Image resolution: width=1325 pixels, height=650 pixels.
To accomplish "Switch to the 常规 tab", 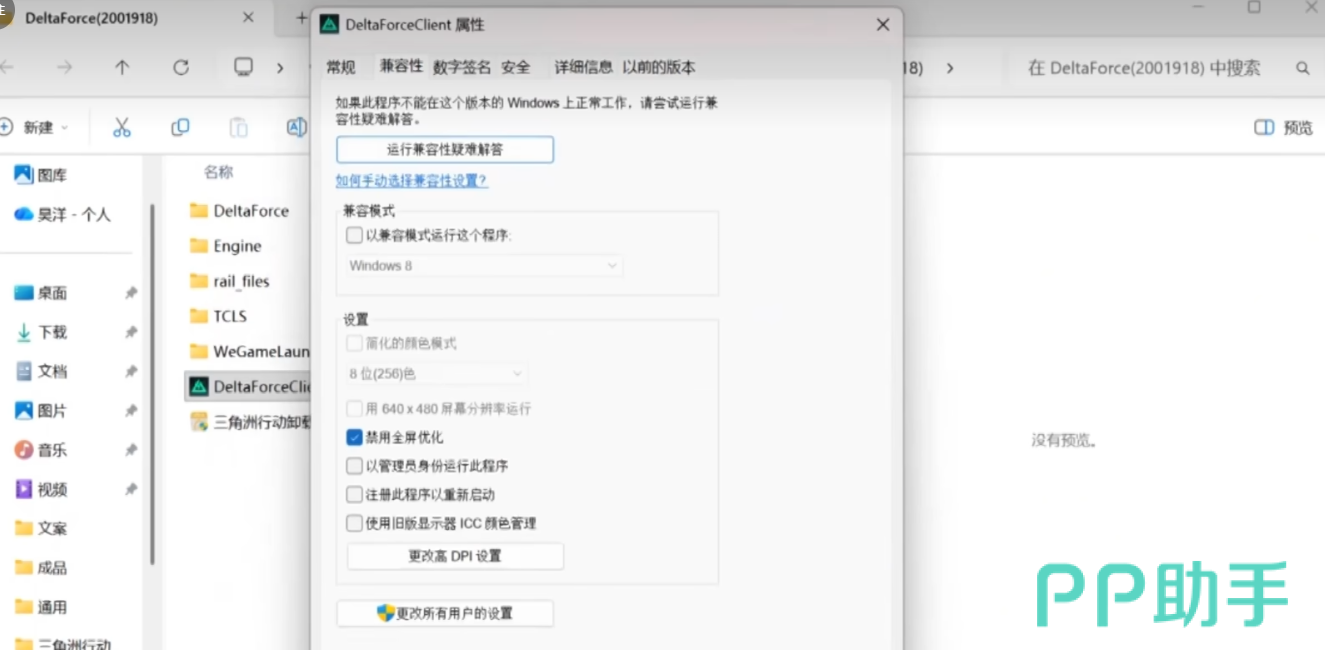I will (341, 67).
